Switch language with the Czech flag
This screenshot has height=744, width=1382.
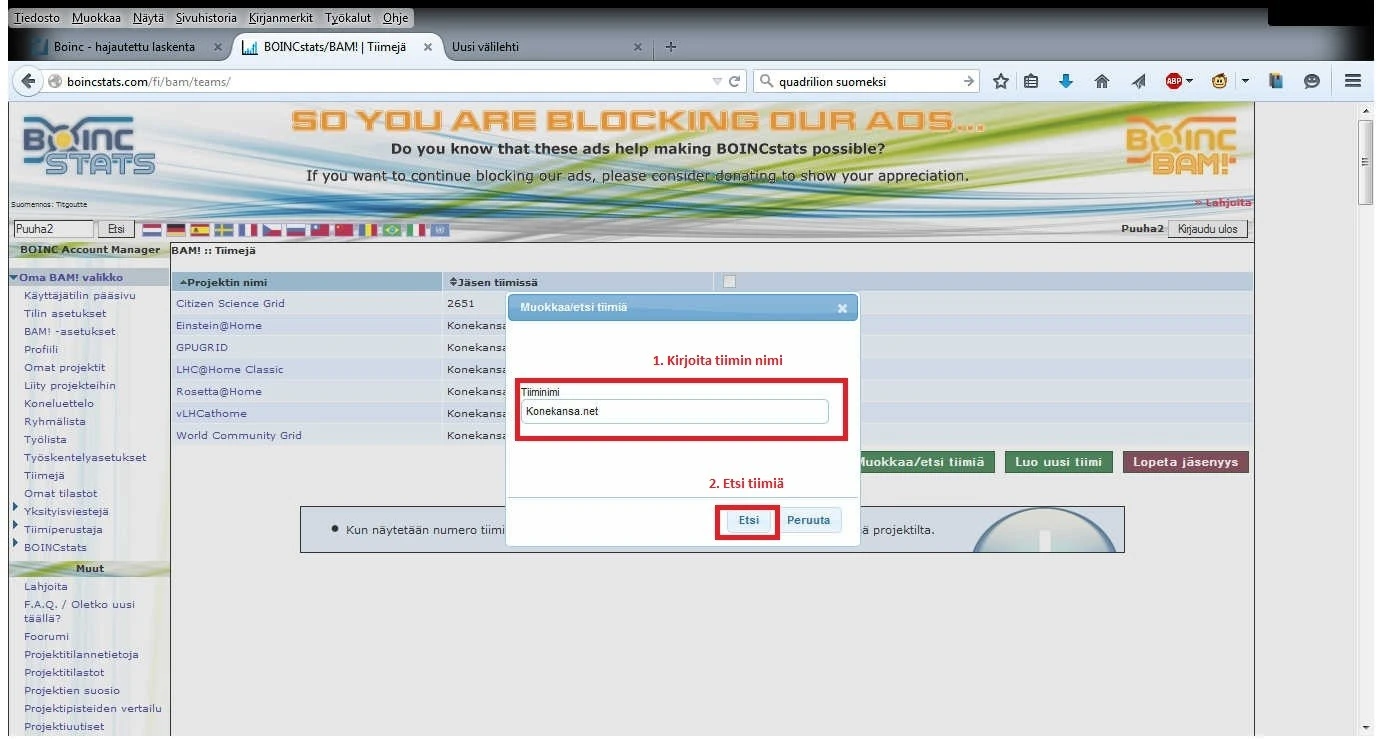pos(272,230)
